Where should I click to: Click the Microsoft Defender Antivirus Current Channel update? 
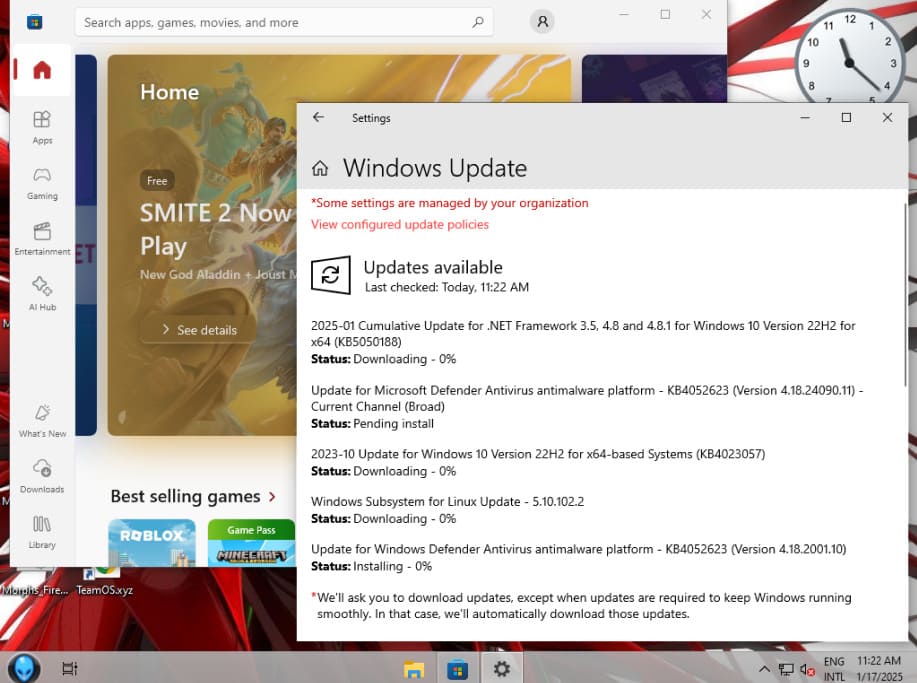(x=587, y=398)
